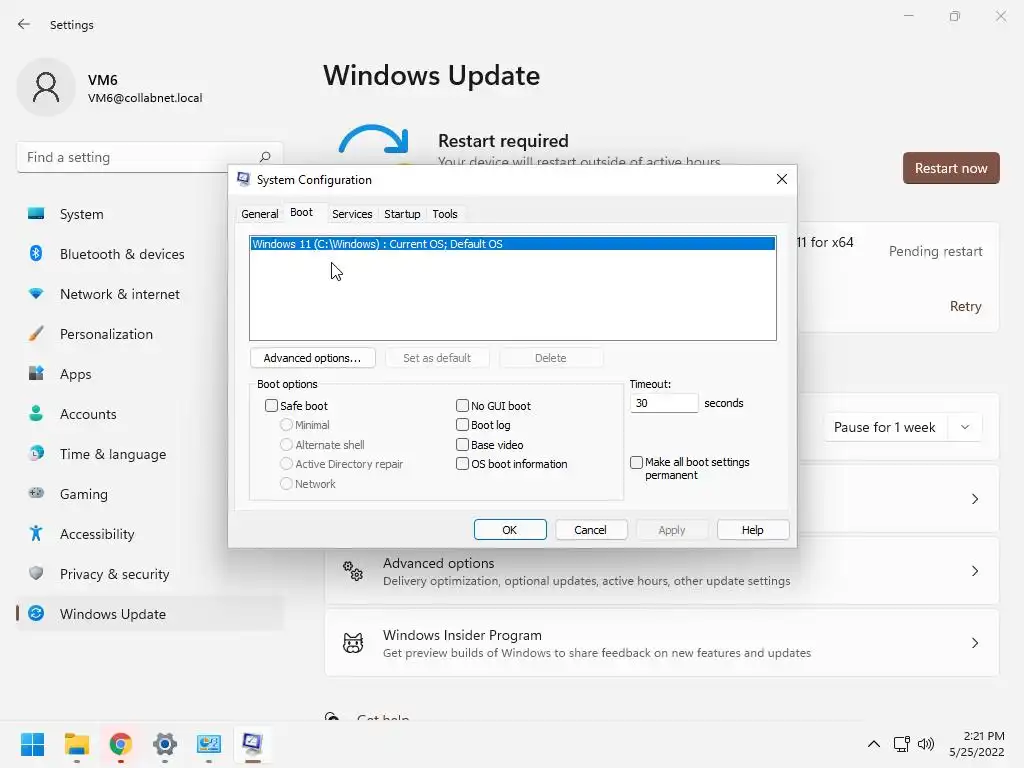Select the Windows 11 boot entry

click(513, 244)
